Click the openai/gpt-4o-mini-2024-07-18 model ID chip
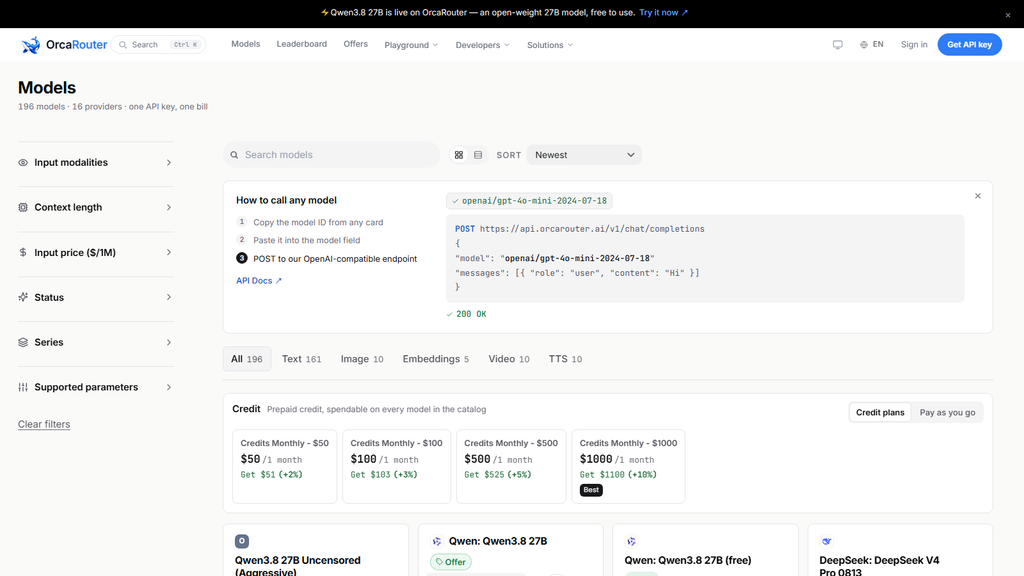Viewport: 1024px width, 576px height. (x=530, y=200)
